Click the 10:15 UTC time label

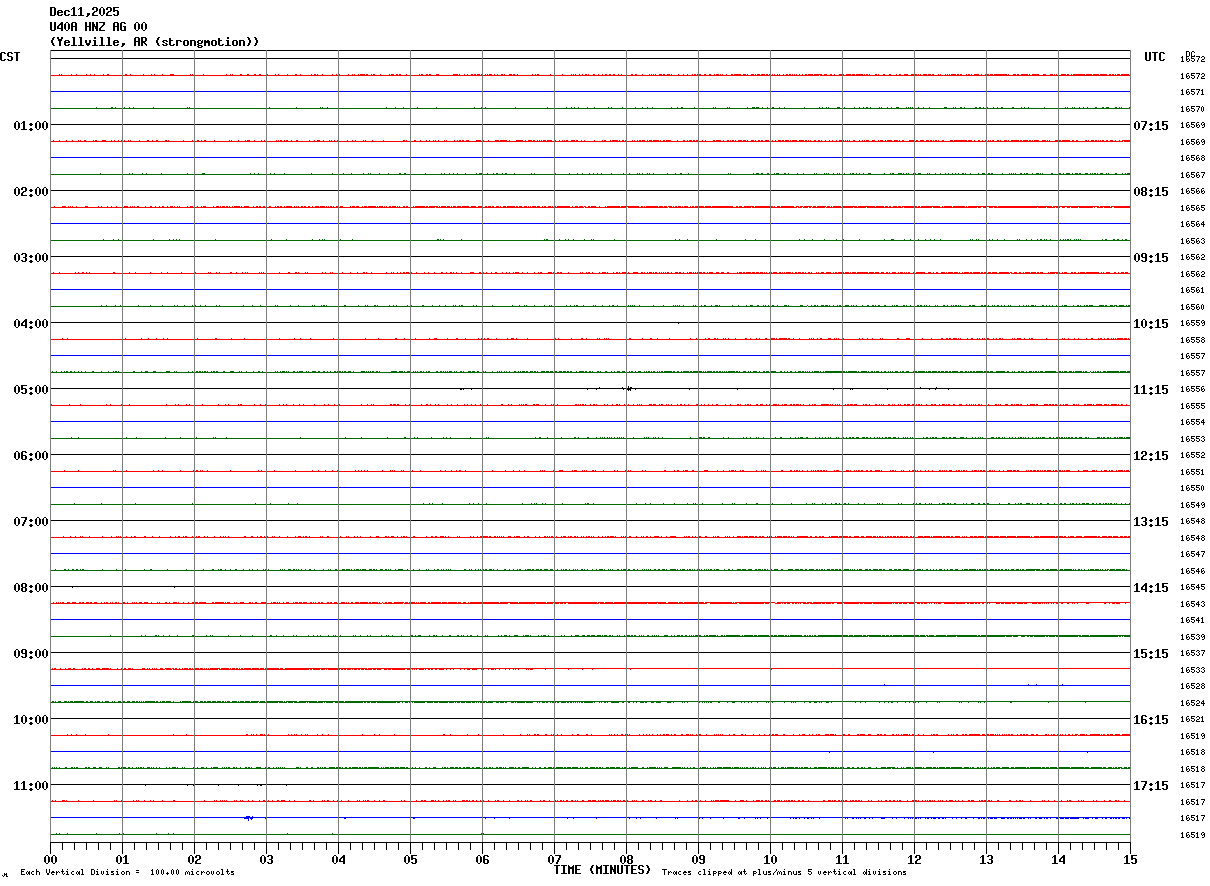[1151, 324]
